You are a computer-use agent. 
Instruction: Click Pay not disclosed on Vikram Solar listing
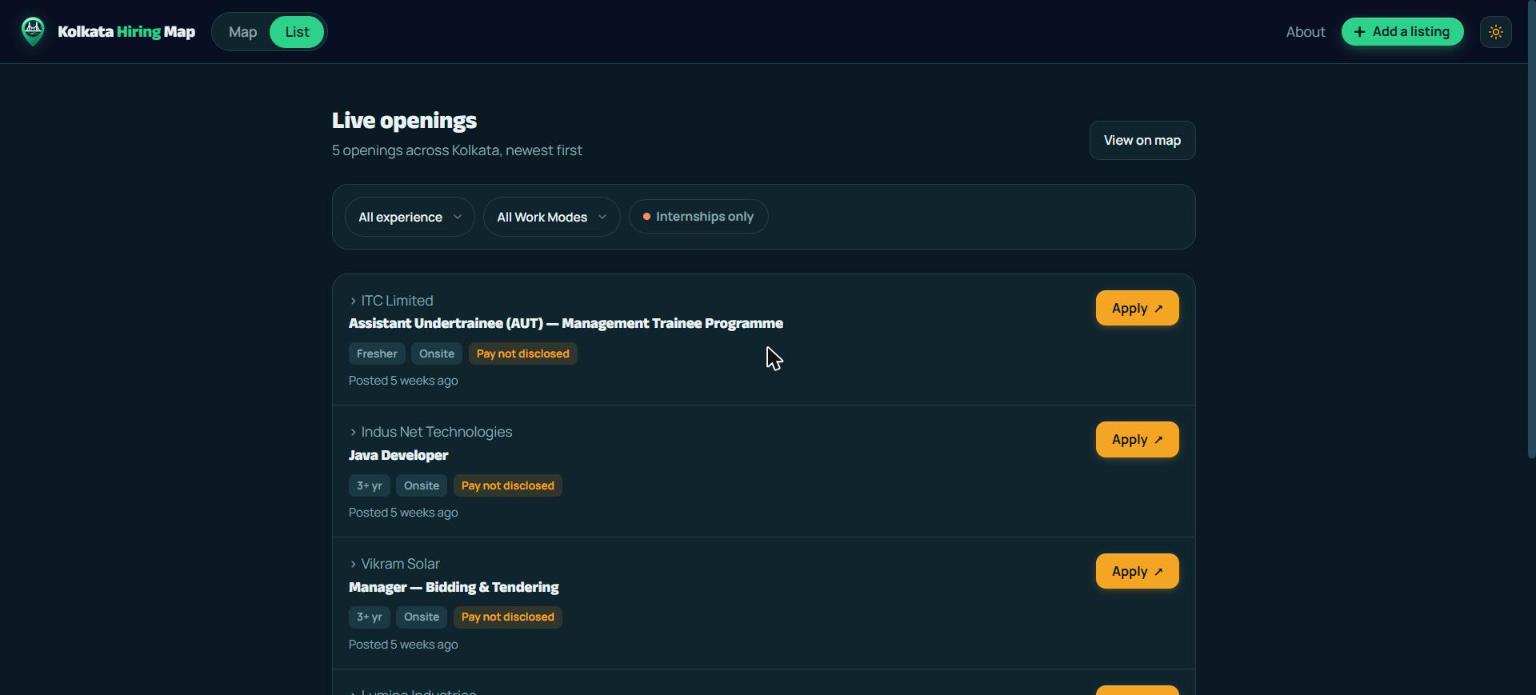508,617
